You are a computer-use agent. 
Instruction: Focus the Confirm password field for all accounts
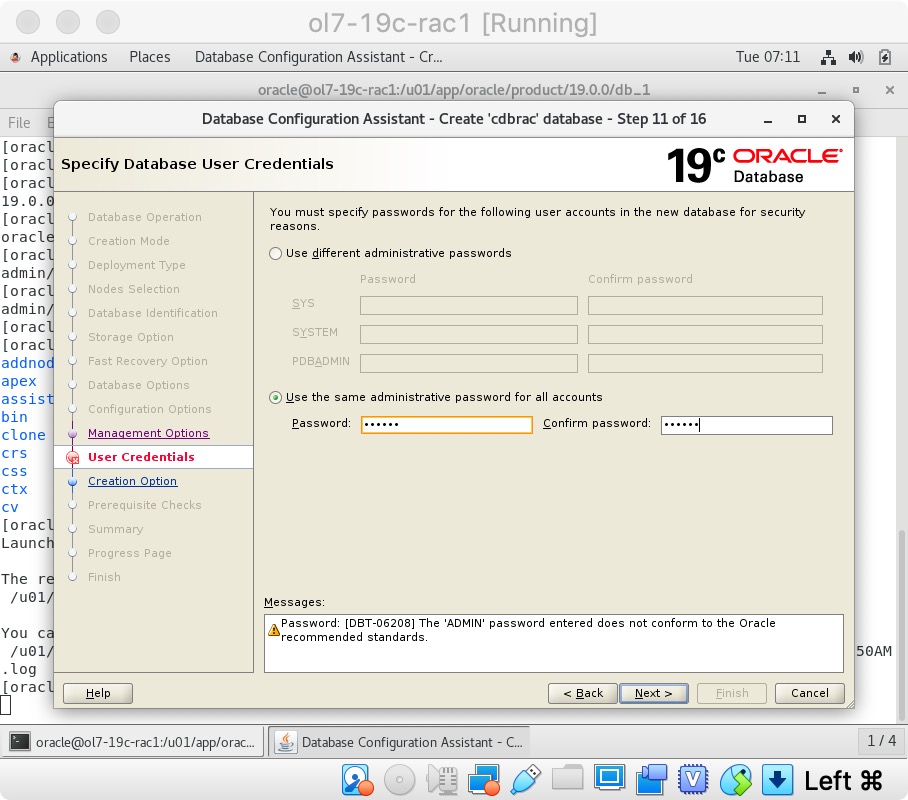(x=746, y=425)
